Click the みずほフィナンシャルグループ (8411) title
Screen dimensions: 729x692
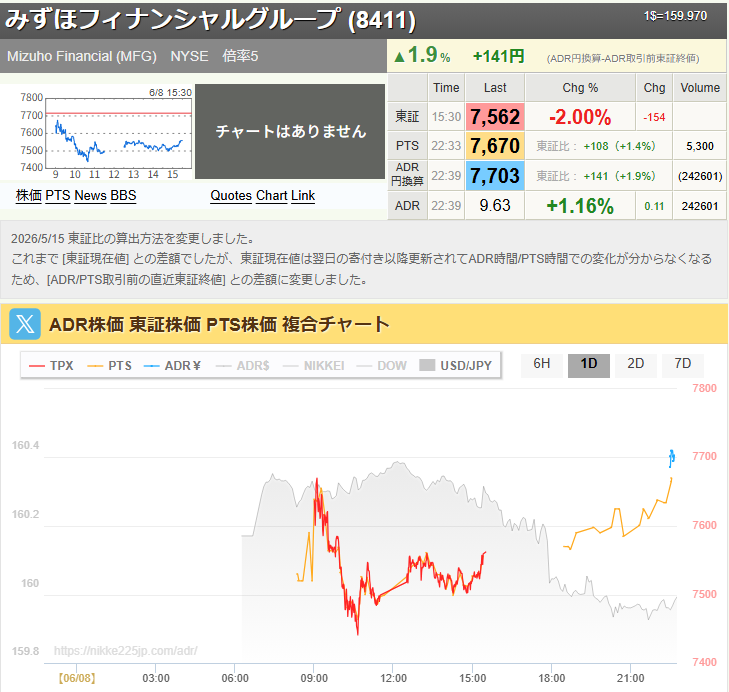point(210,20)
